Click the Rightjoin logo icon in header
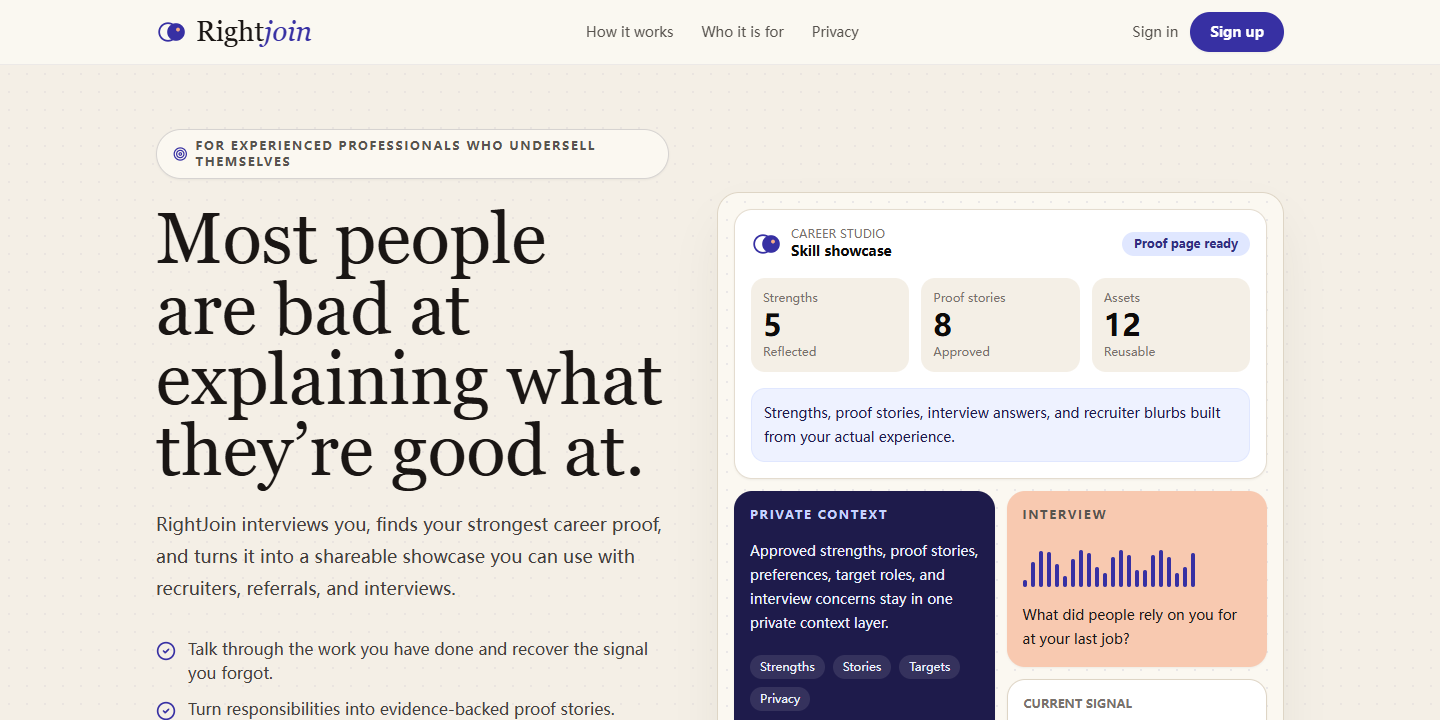Screen dimensions: 1440x720 (171, 32)
